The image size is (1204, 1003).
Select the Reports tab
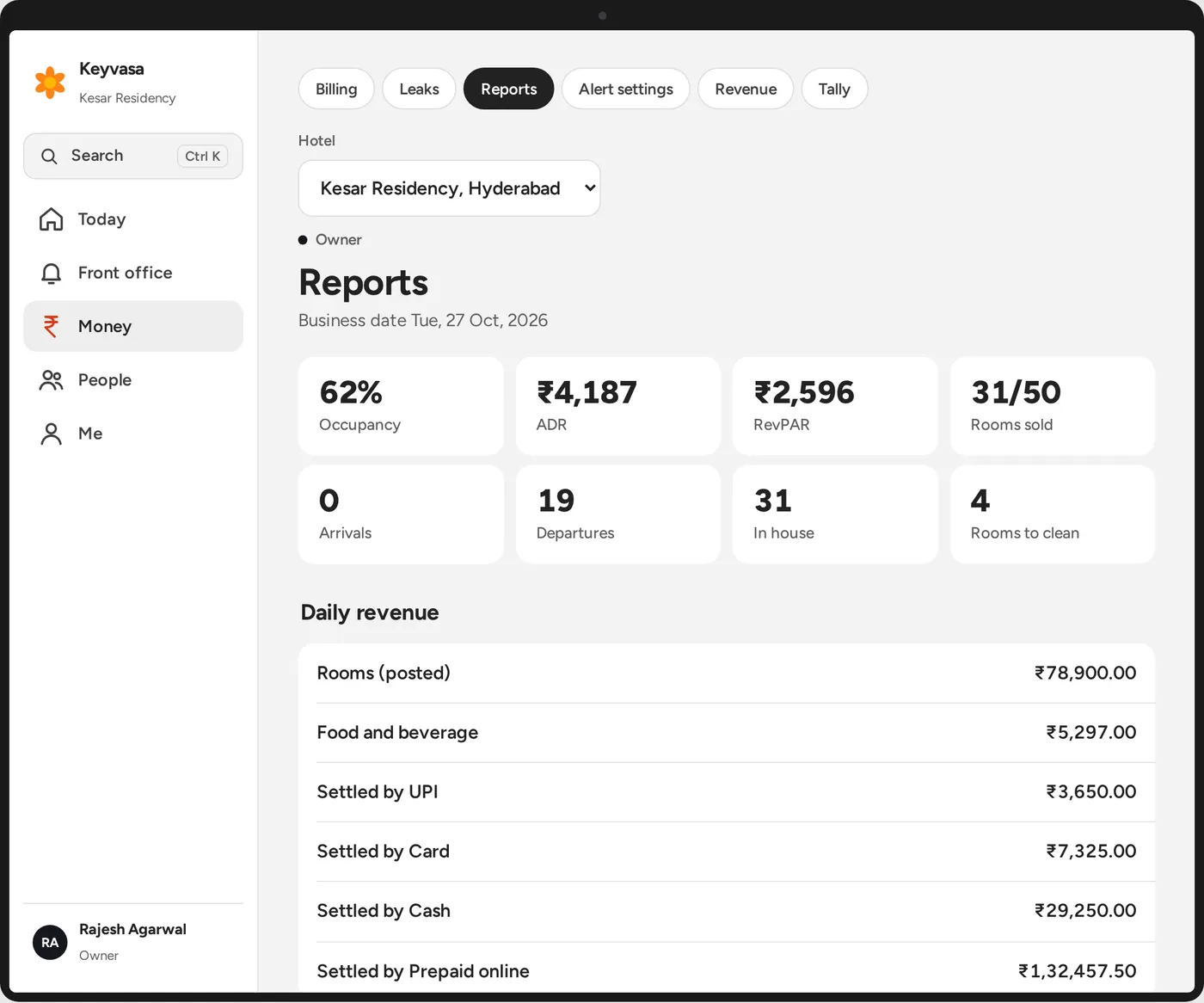(508, 89)
